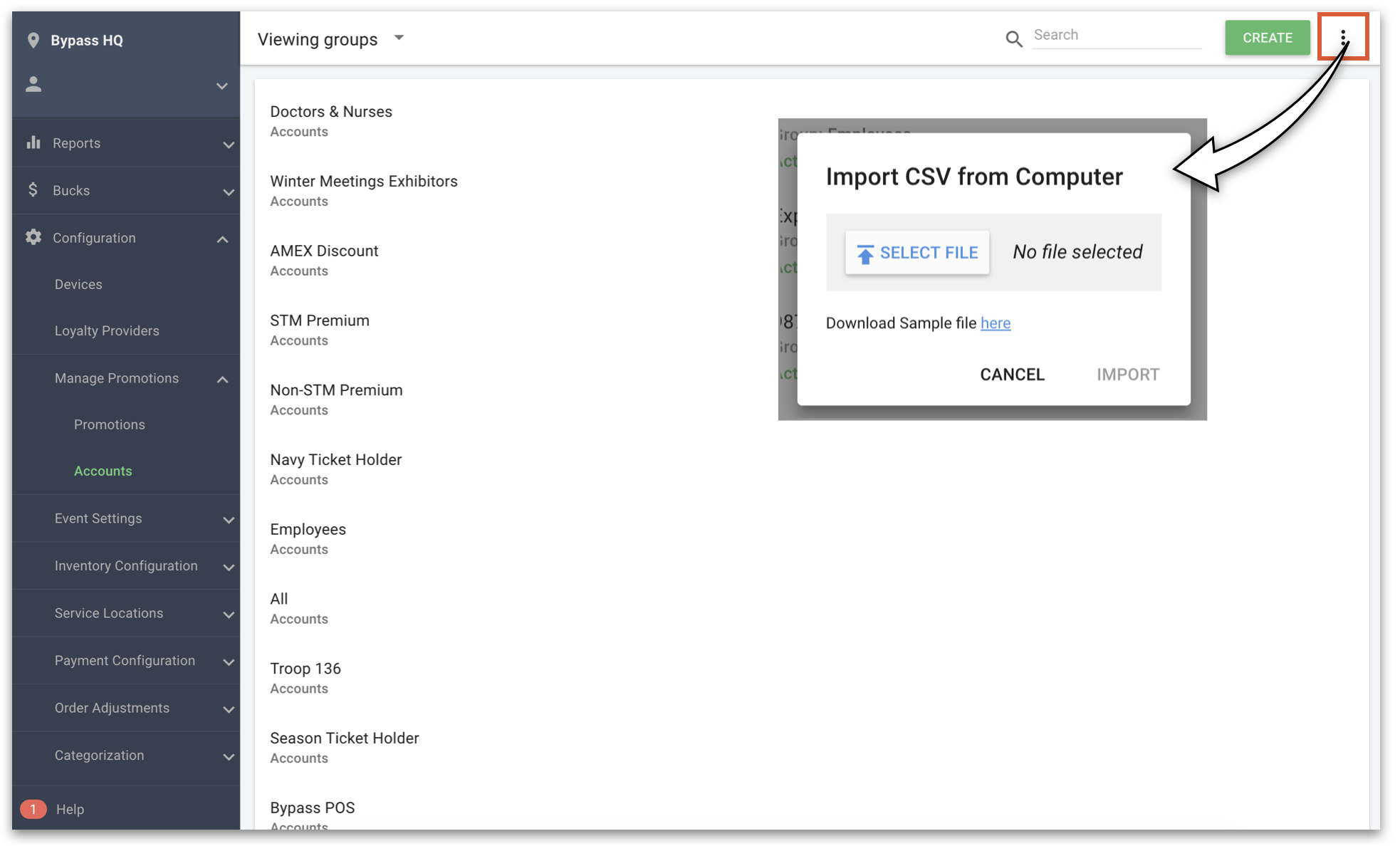
Task: Open the Season Ticket Holder group
Action: pyautogui.click(x=345, y=748)
